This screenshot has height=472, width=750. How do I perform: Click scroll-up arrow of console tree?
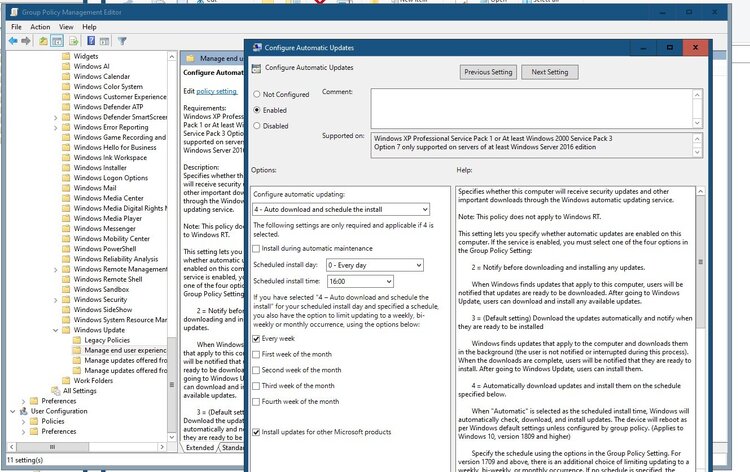[172, 56]
